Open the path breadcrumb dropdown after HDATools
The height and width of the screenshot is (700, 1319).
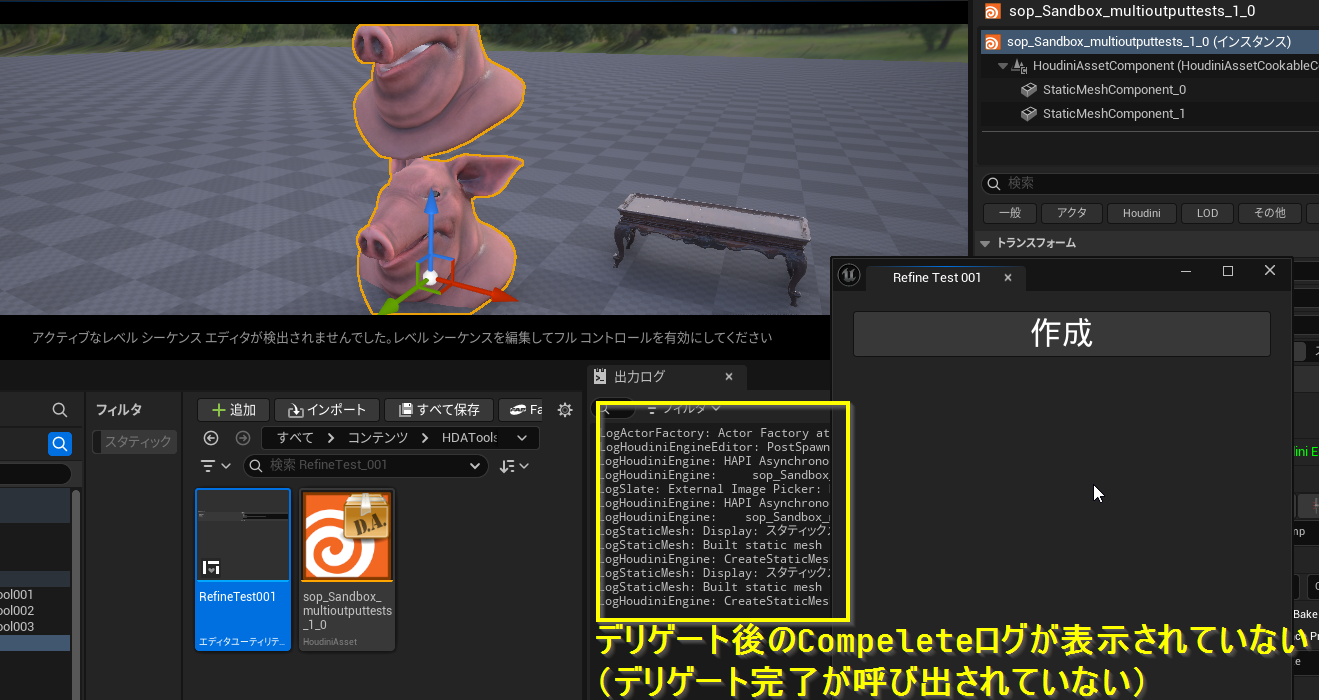[522, 438]
